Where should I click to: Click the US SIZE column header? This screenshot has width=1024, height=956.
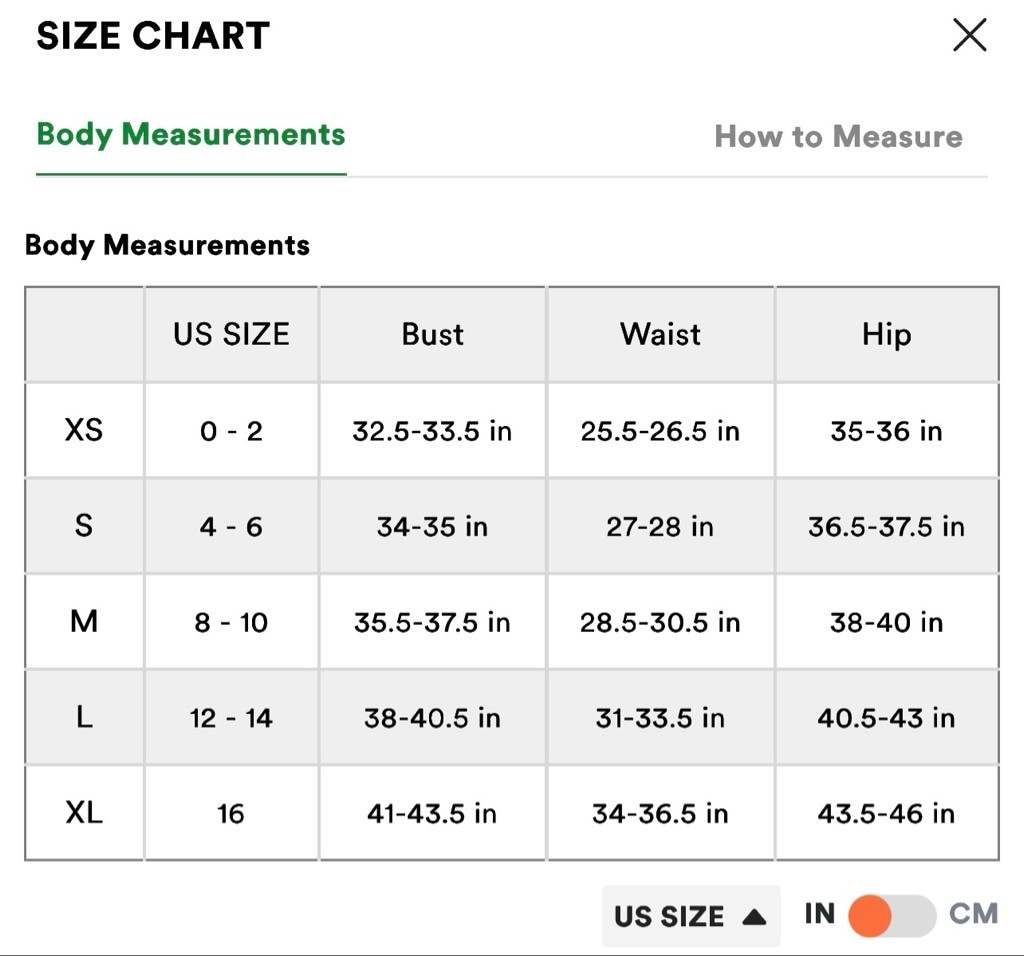point(231,334)
